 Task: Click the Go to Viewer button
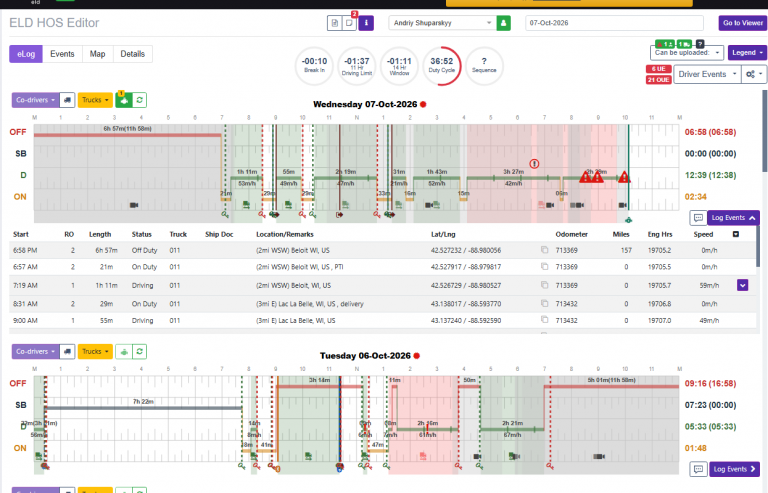[743, 23]
